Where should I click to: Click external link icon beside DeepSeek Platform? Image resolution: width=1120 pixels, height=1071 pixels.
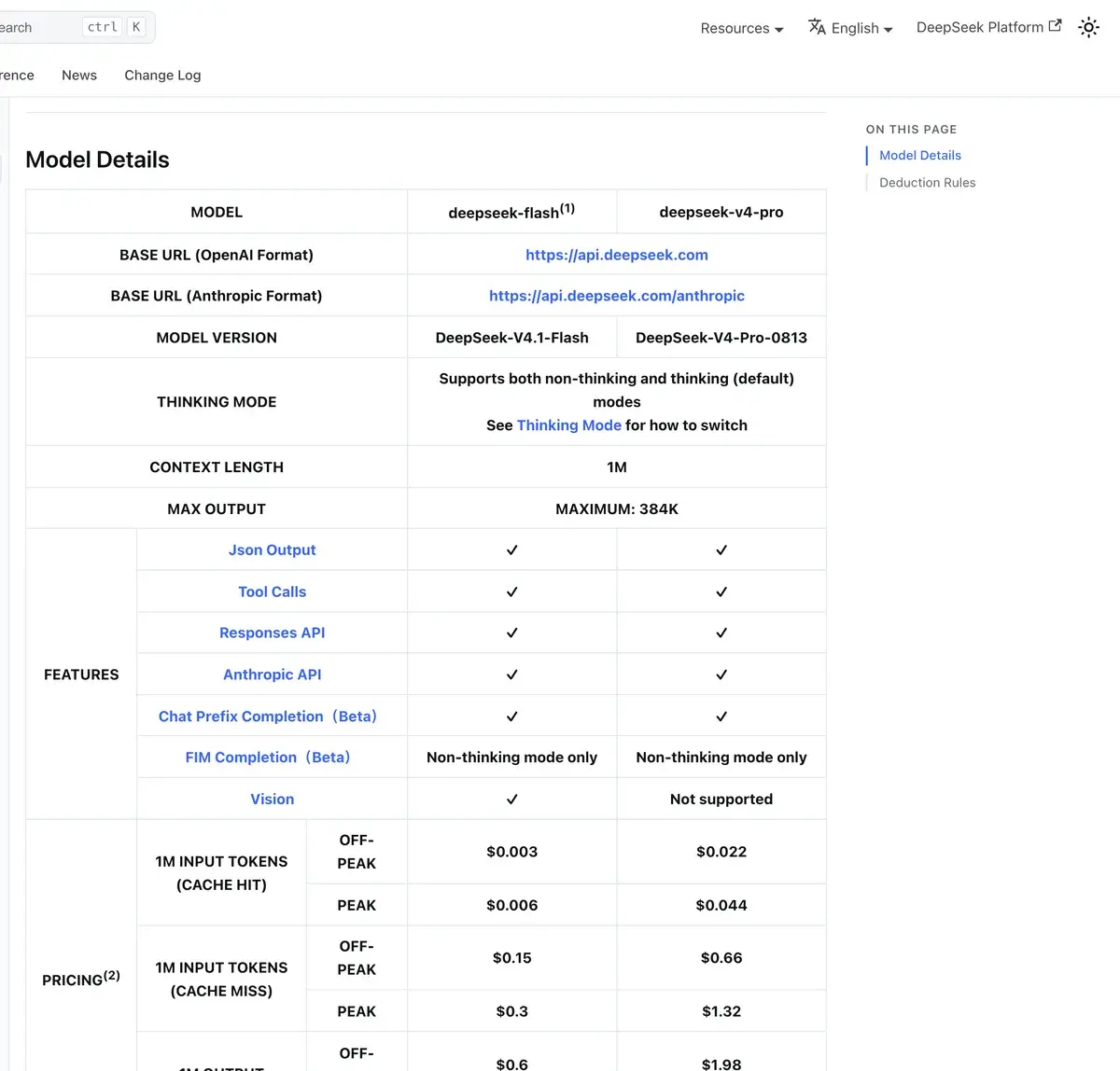pyautogui.click(x=1055, y=26)
